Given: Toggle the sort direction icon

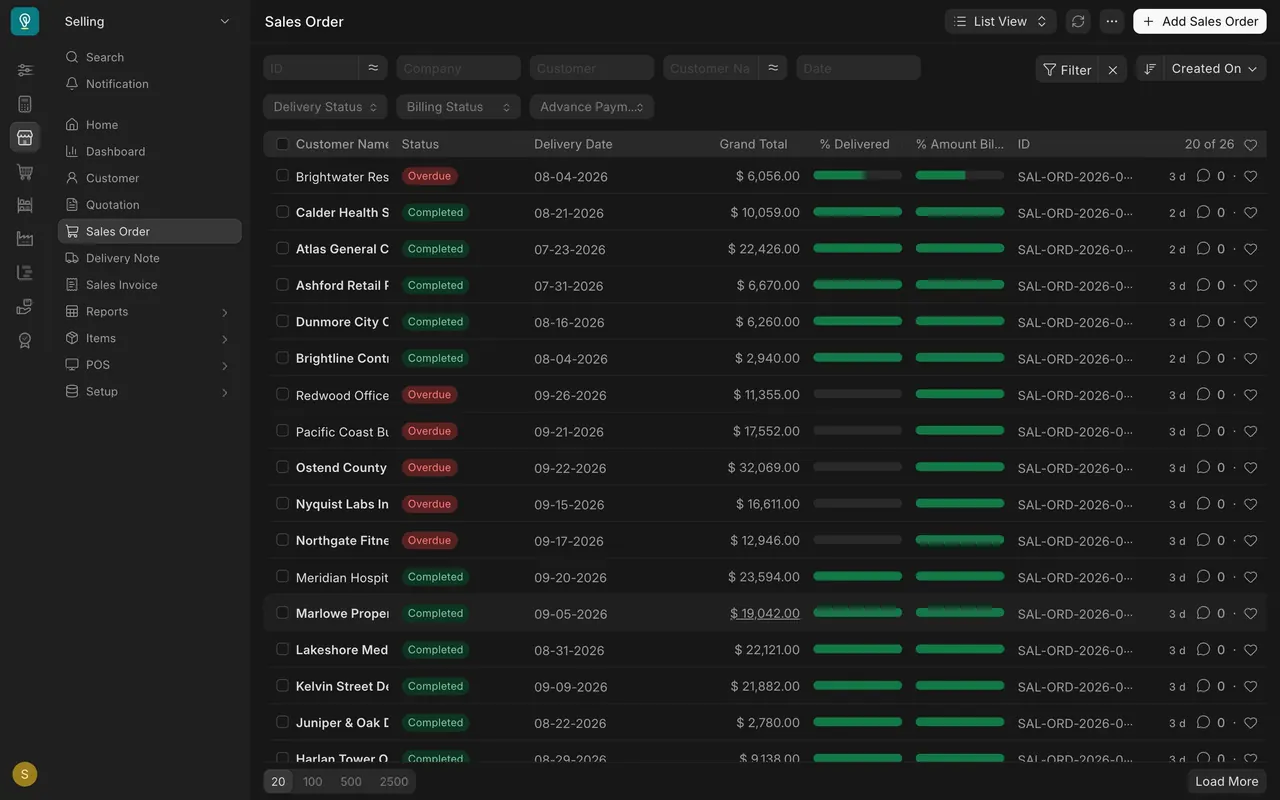Looking at the screenshot, I should coord(1150,68).
